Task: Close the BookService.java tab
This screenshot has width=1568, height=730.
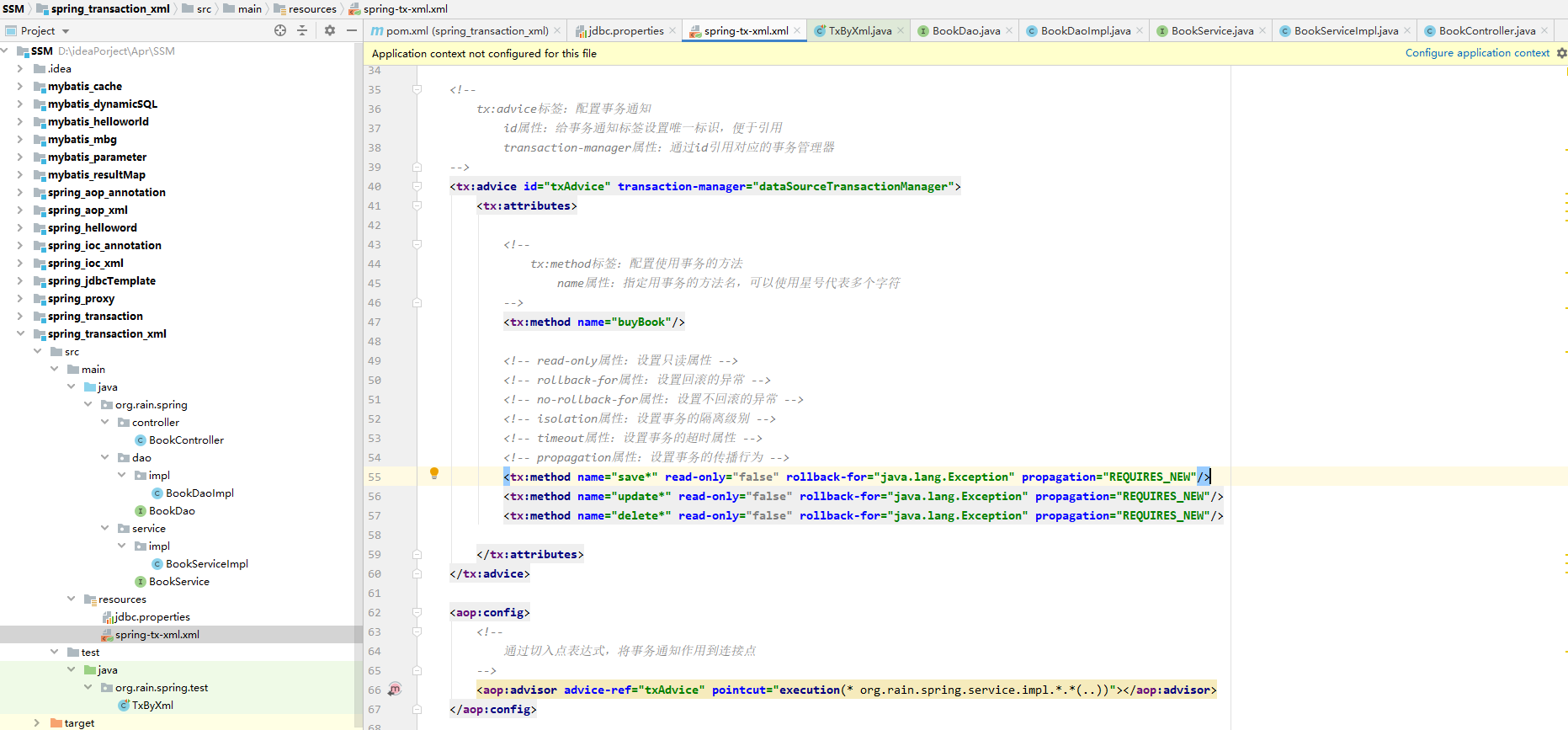Action: pos(1262,30)
